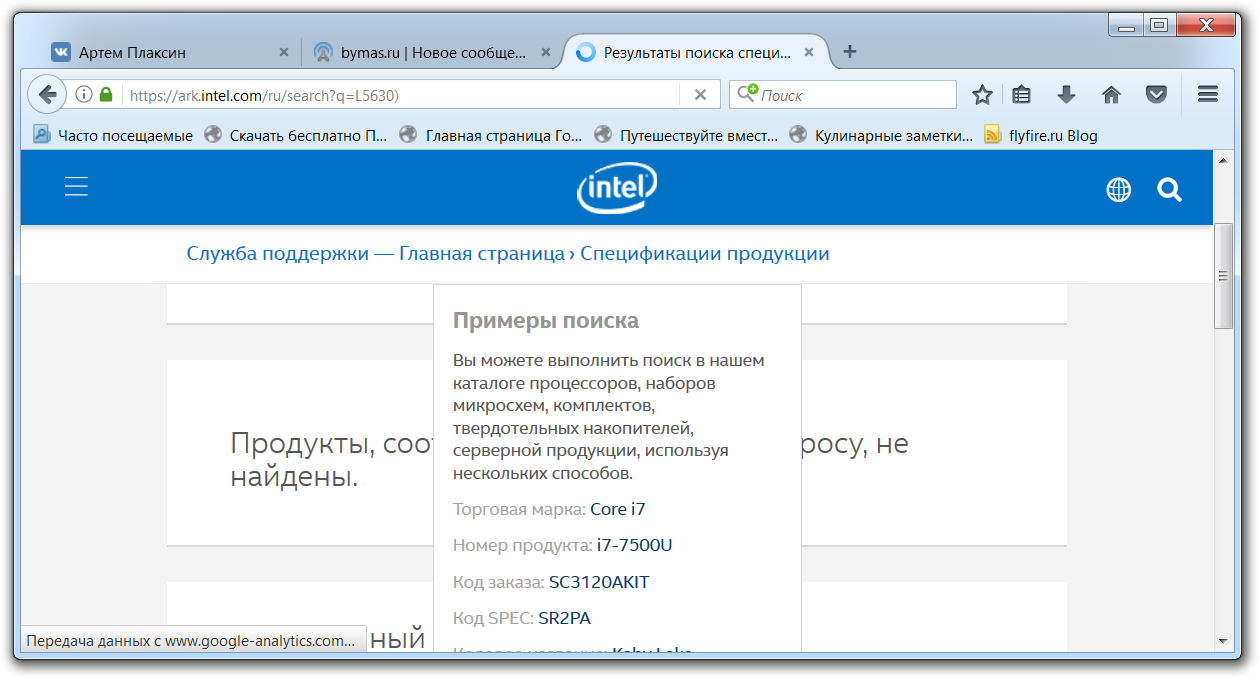The width and height of the screenshot is (1260, 679).
Task: Save the page to Pocket
Action: pos(1156,95)
